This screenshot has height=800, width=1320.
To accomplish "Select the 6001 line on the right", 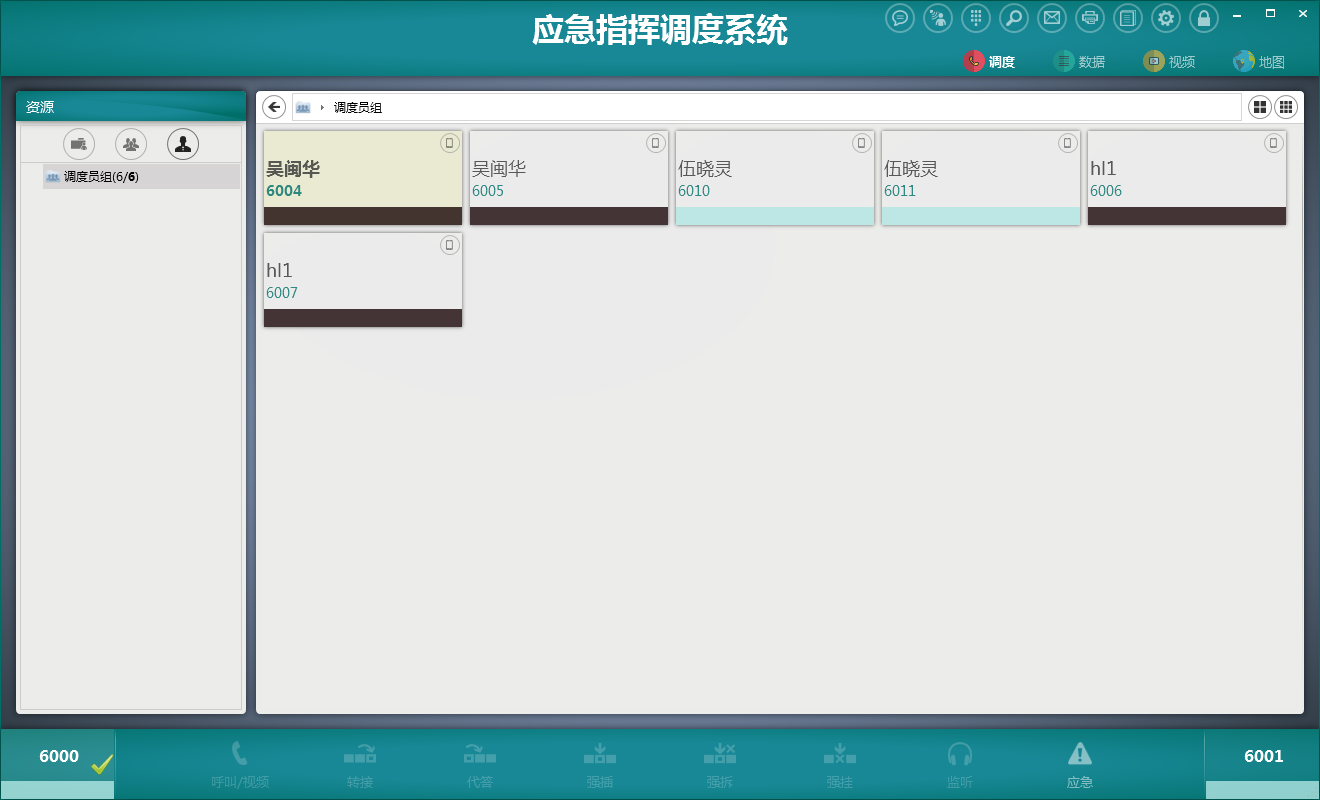I will pyautogui.click(x=1262, y=757).
